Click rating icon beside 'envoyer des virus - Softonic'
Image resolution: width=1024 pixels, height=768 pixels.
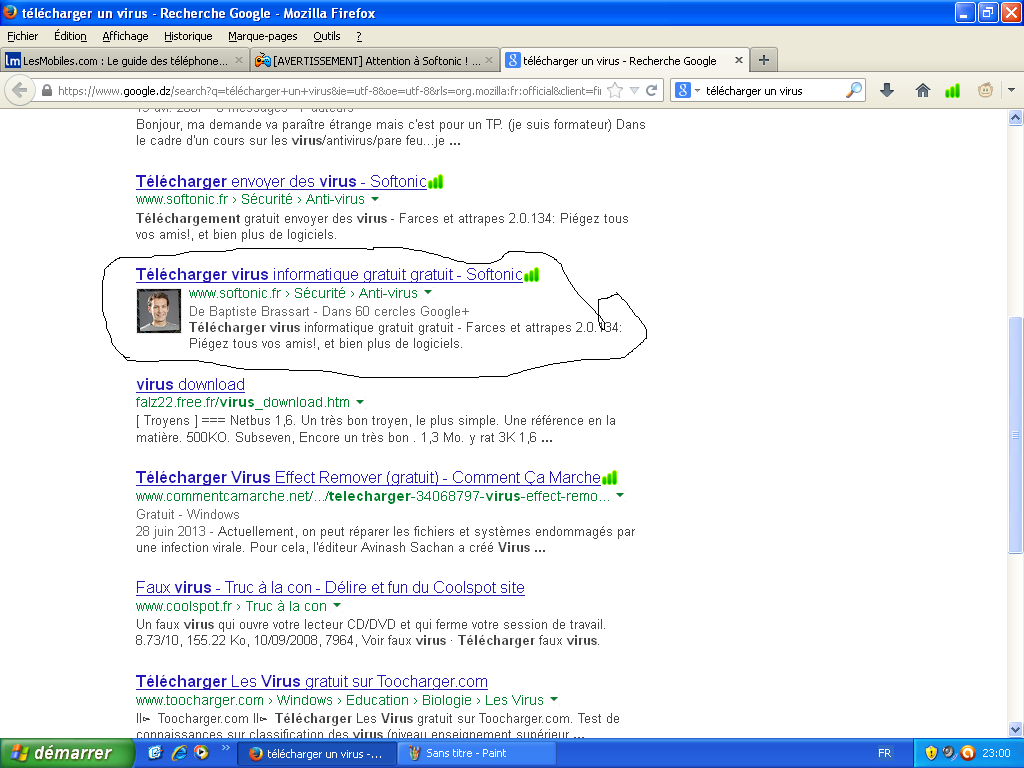click(436, 182)
